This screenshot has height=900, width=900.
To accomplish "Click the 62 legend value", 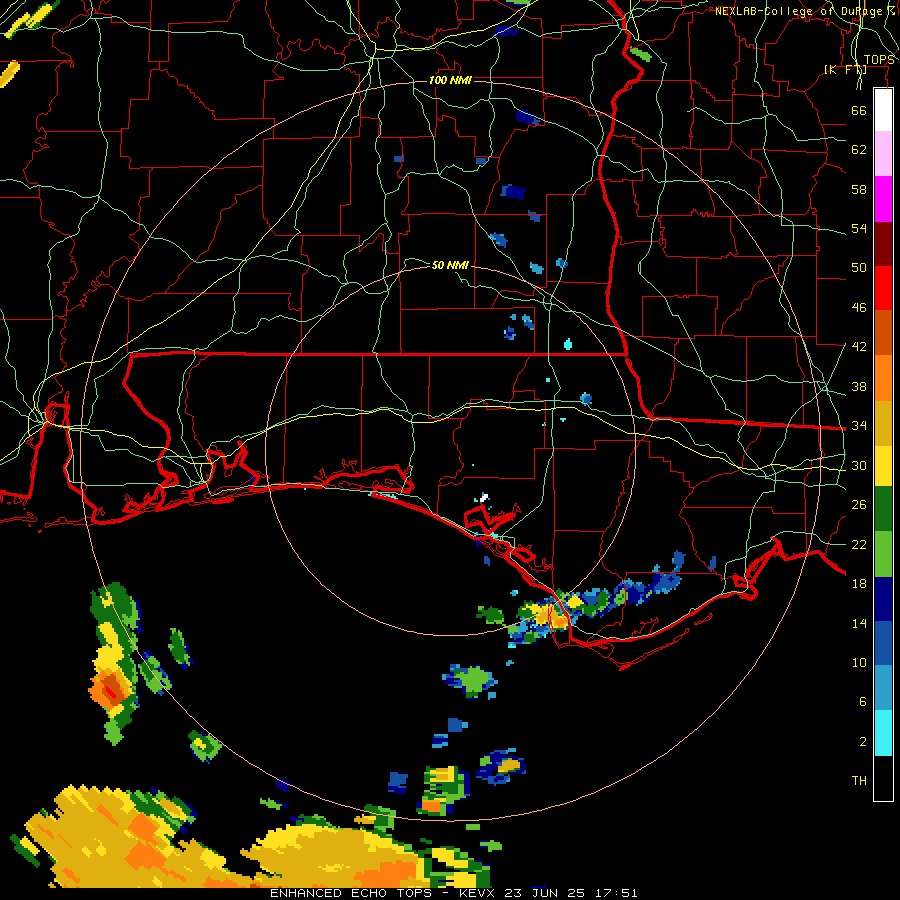I will (859, 150).
